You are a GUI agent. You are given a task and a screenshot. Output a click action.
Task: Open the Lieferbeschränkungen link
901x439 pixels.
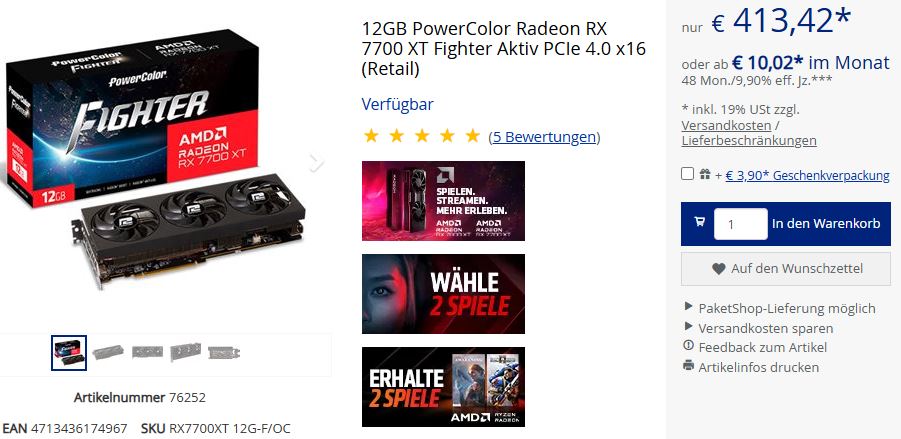[749, 140]
